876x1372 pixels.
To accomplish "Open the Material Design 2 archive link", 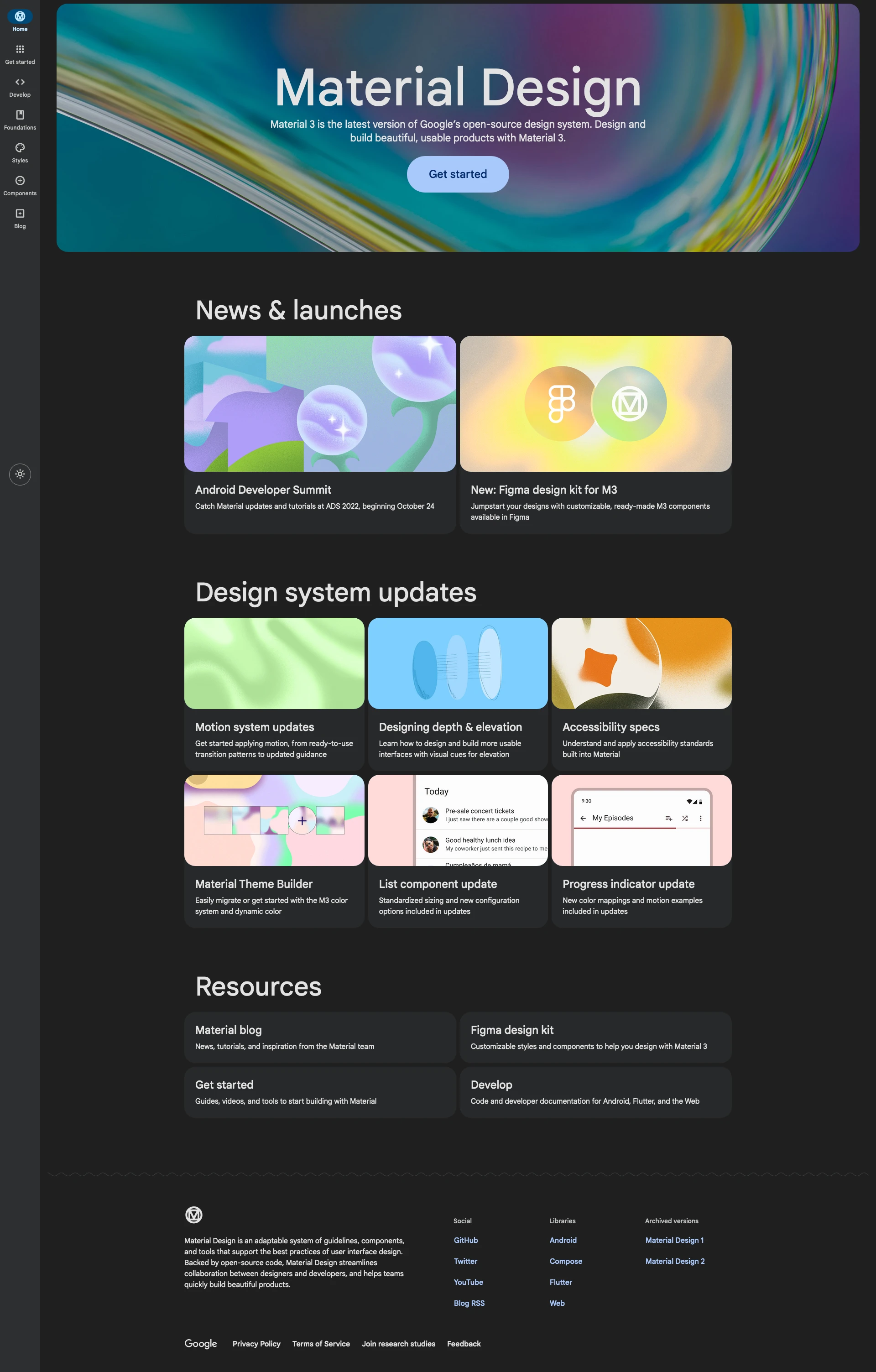I will point(675,1261).
